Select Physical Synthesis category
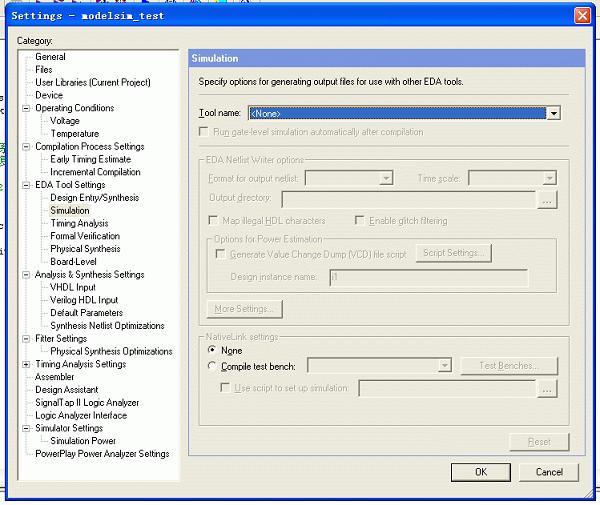The width and height of the screenshot is (600, 505). point(85,249)
